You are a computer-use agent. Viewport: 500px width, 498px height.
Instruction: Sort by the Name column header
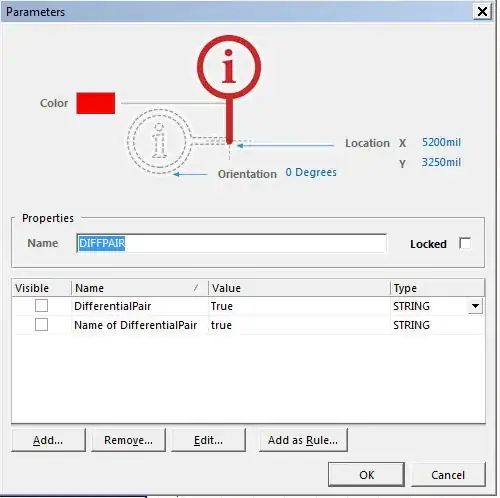139,288
